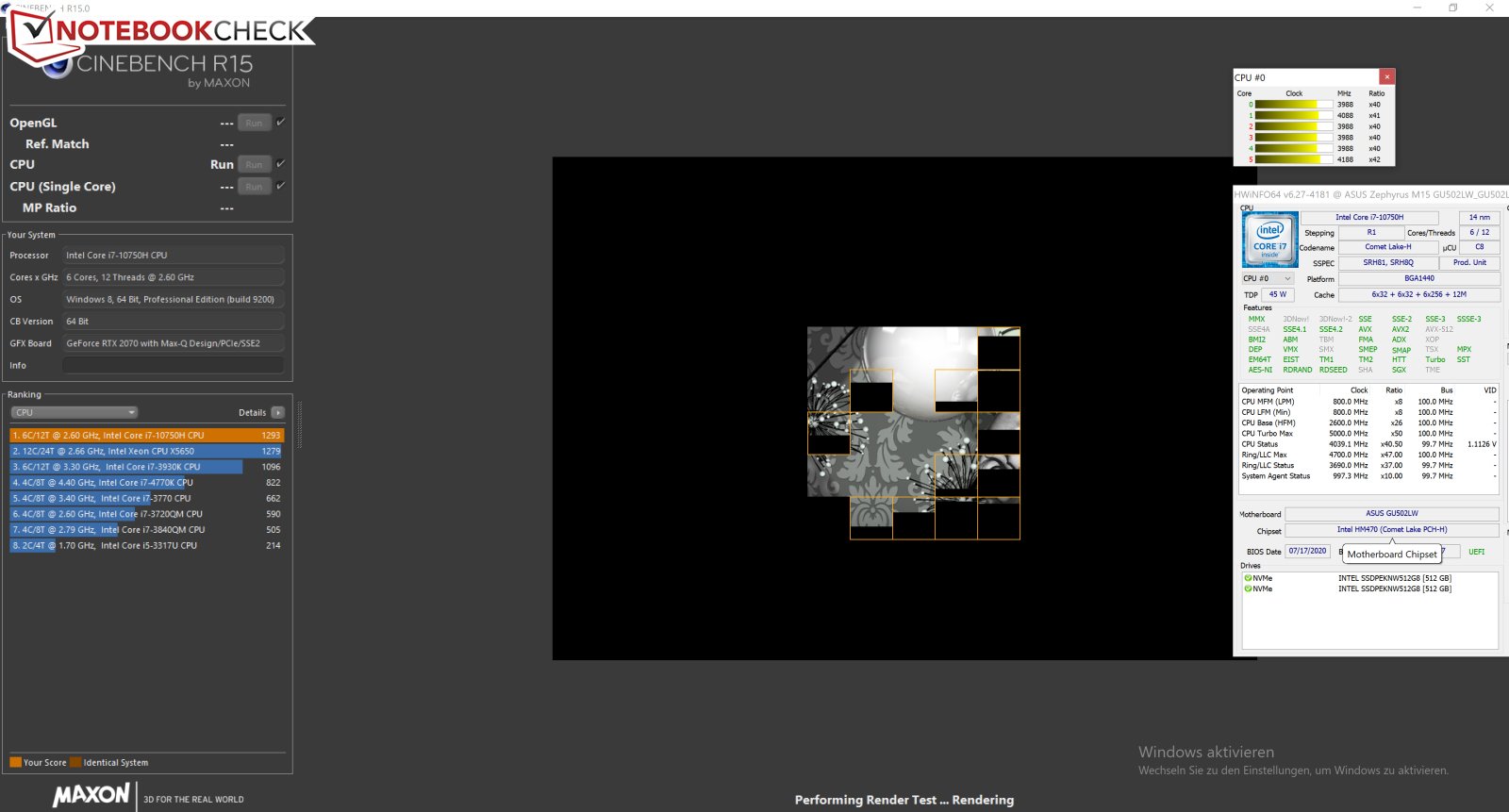Select ranking entry Intel Core i7-3770 CPU

click(x=146, y=498)
